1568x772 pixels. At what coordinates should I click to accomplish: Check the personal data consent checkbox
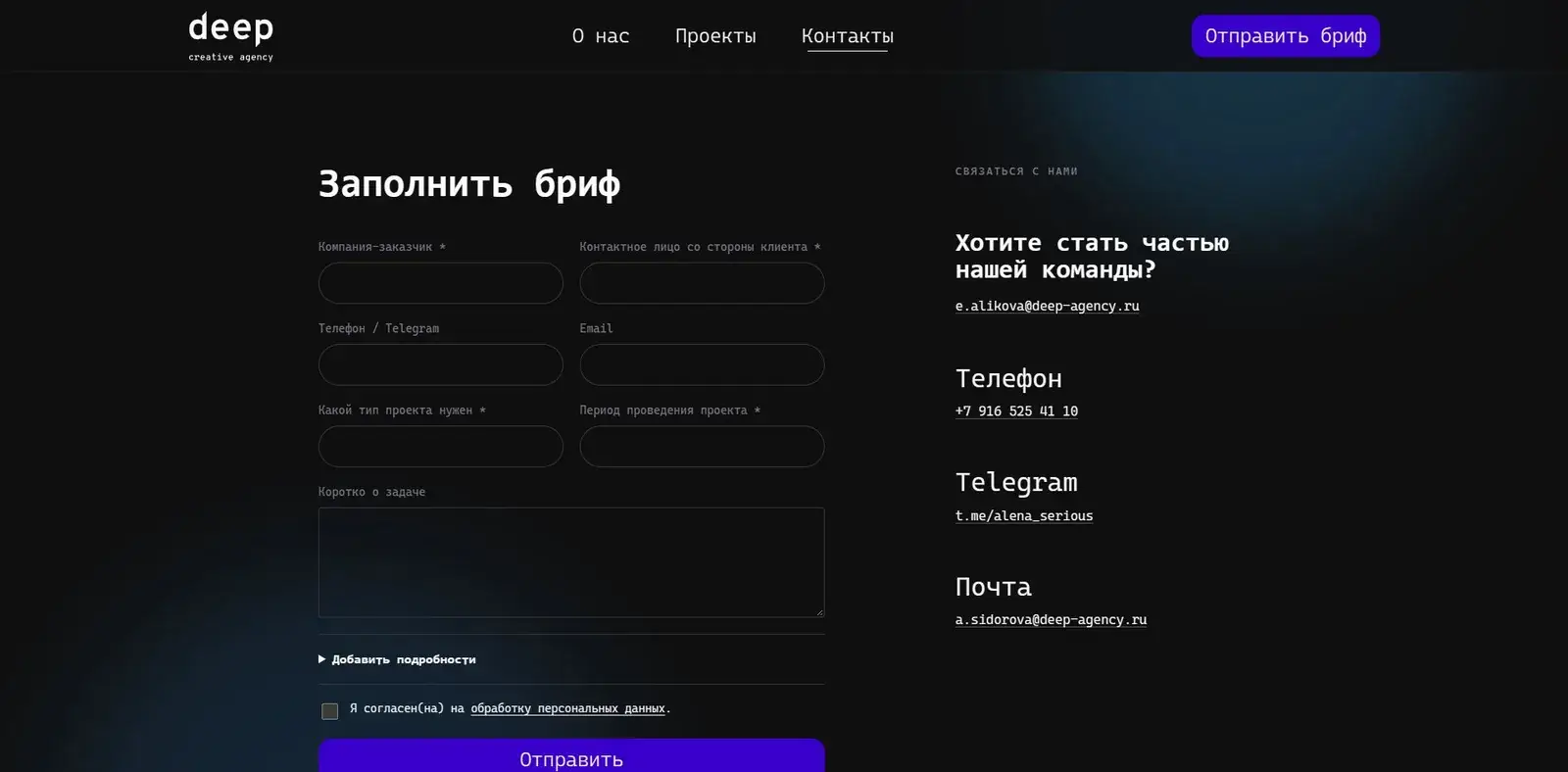pos(330,711)
